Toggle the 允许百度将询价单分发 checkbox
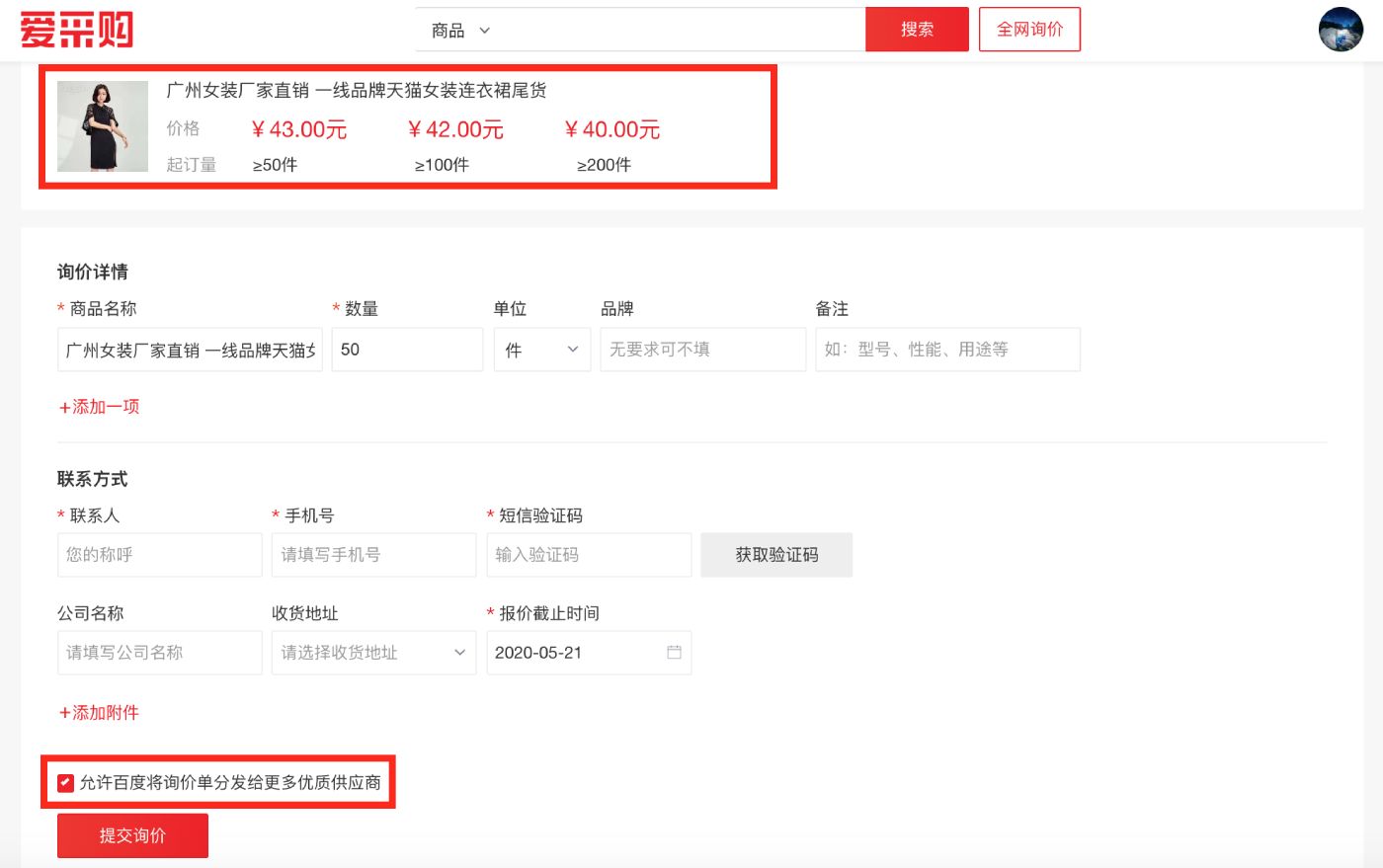 coord(65,783)
